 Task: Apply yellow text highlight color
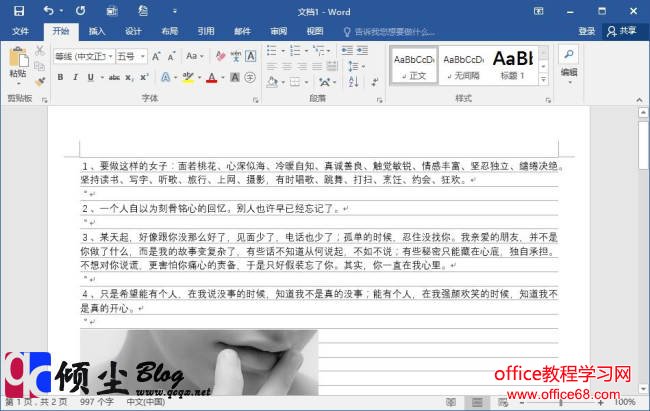pos(188,77)
